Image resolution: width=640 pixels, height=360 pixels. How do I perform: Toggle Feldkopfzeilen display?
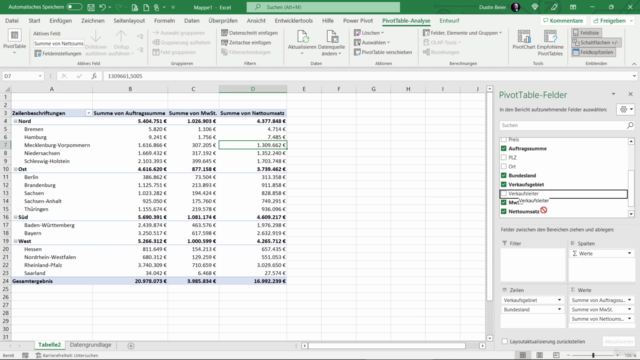click(x=593, y=52)
